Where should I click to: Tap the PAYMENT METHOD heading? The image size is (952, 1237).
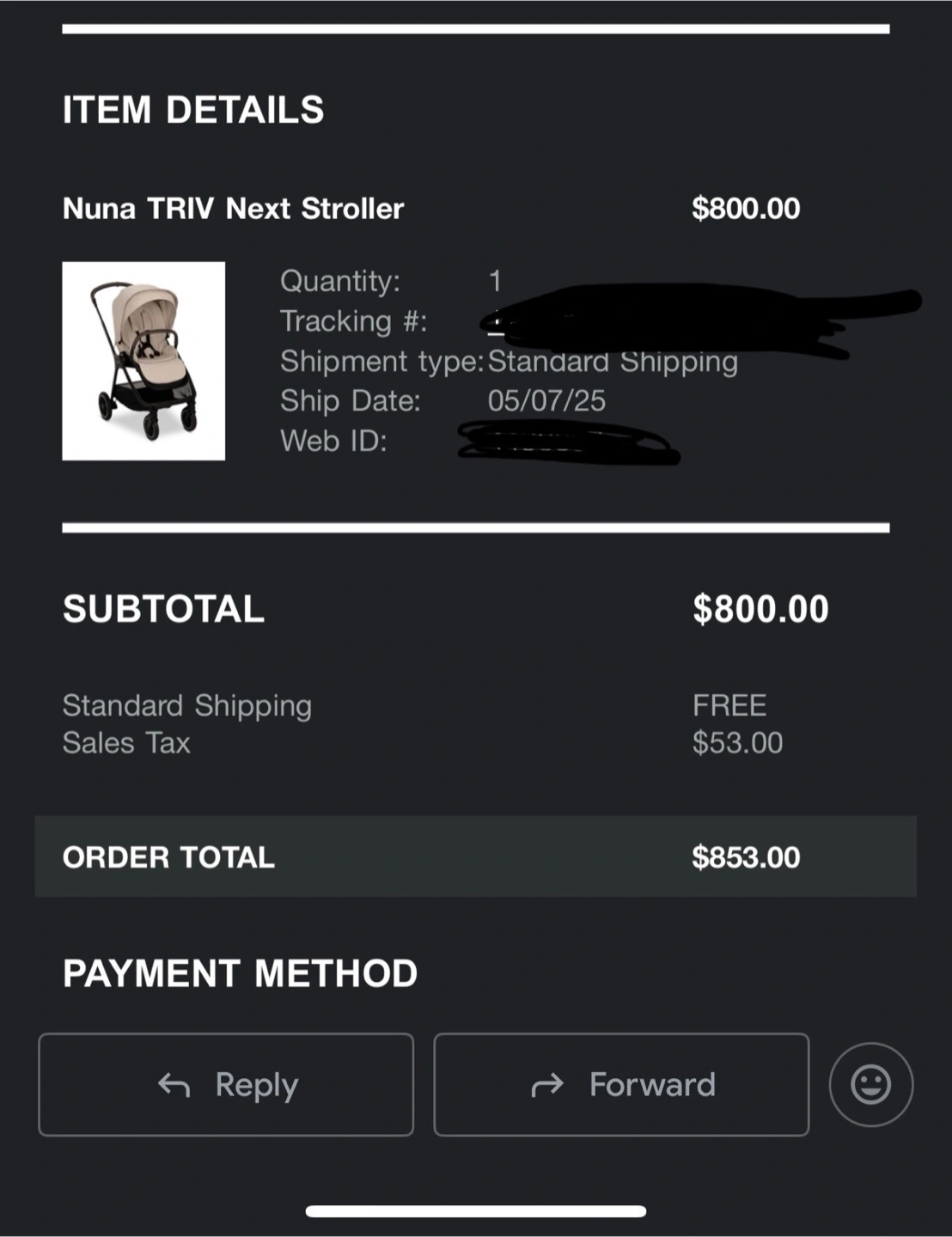click(240, 973)
